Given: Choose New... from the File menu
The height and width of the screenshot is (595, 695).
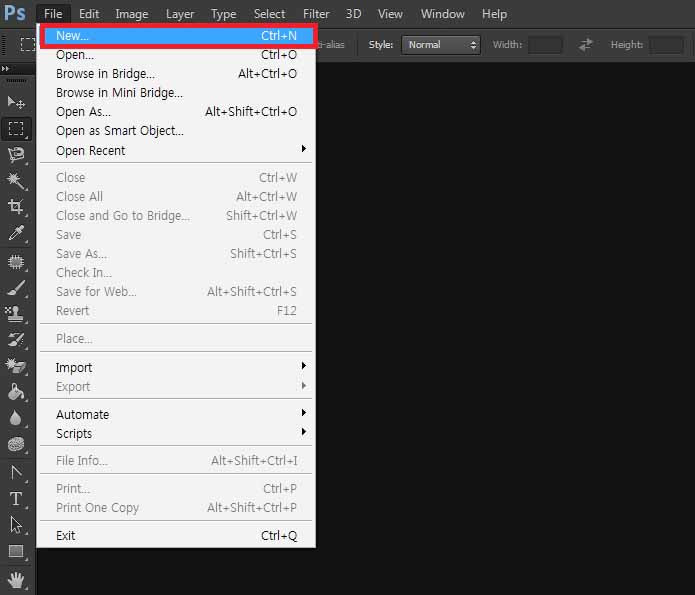Looking at the screenshot, I should coord(177,35).
